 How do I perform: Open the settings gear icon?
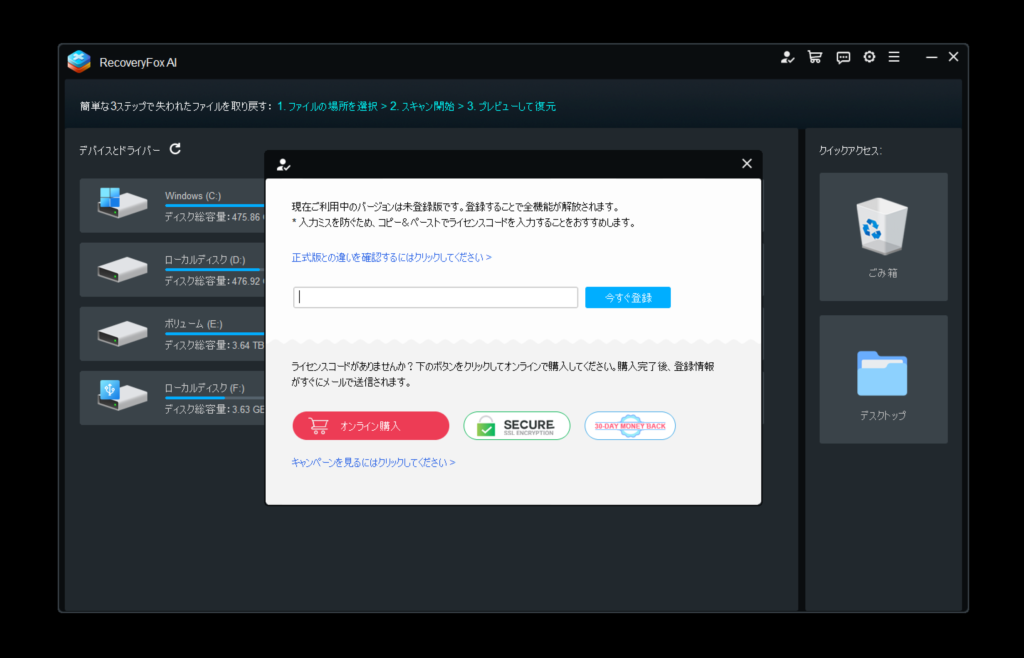[869, 57]
